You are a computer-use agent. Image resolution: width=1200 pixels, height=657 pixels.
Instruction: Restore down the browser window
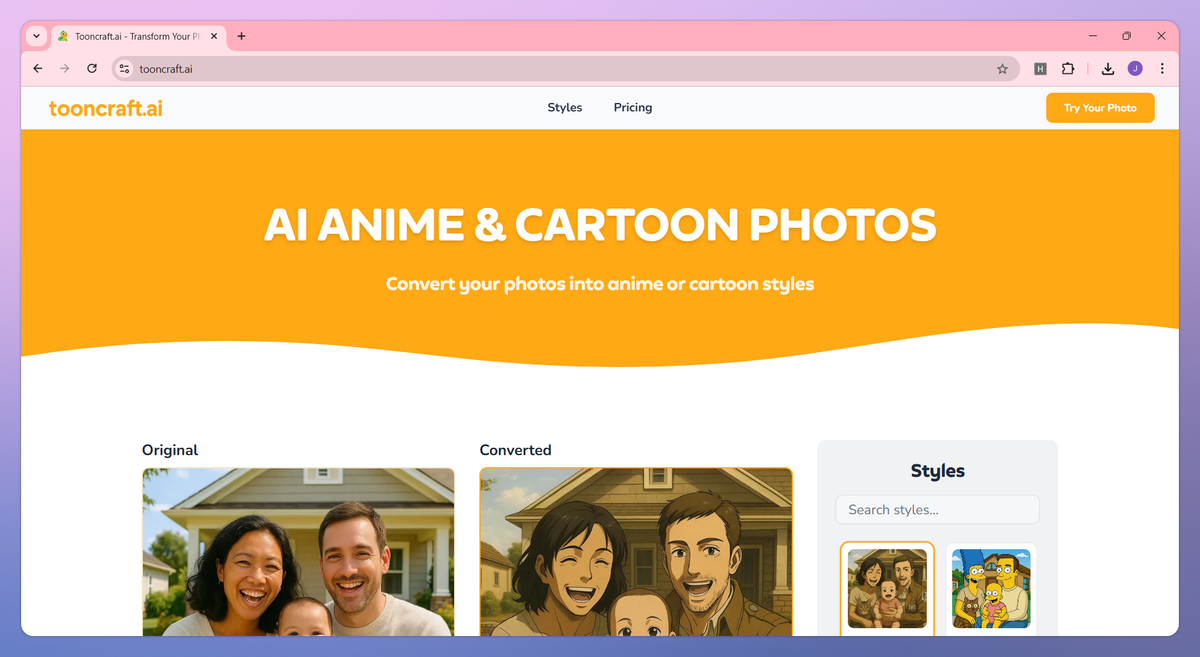click(1126, 36)
